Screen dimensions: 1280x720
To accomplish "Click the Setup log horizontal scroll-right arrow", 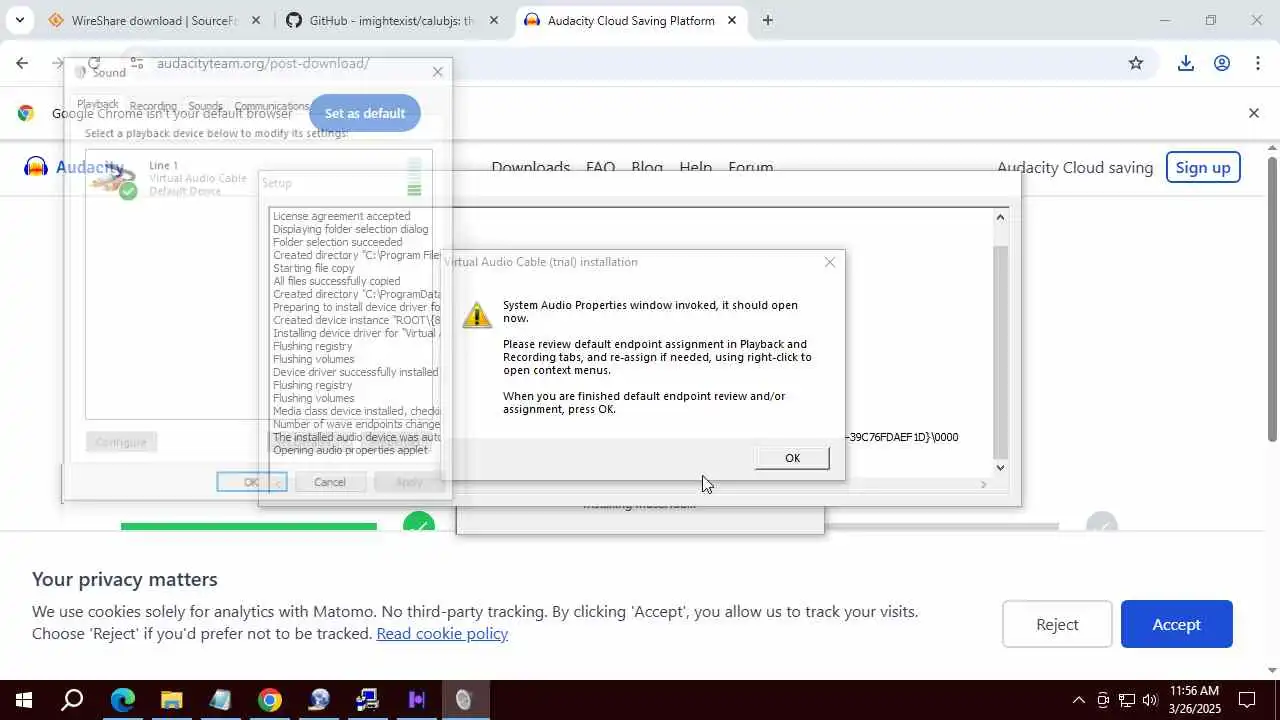I will pyautogui.click(x=983, y=484).
